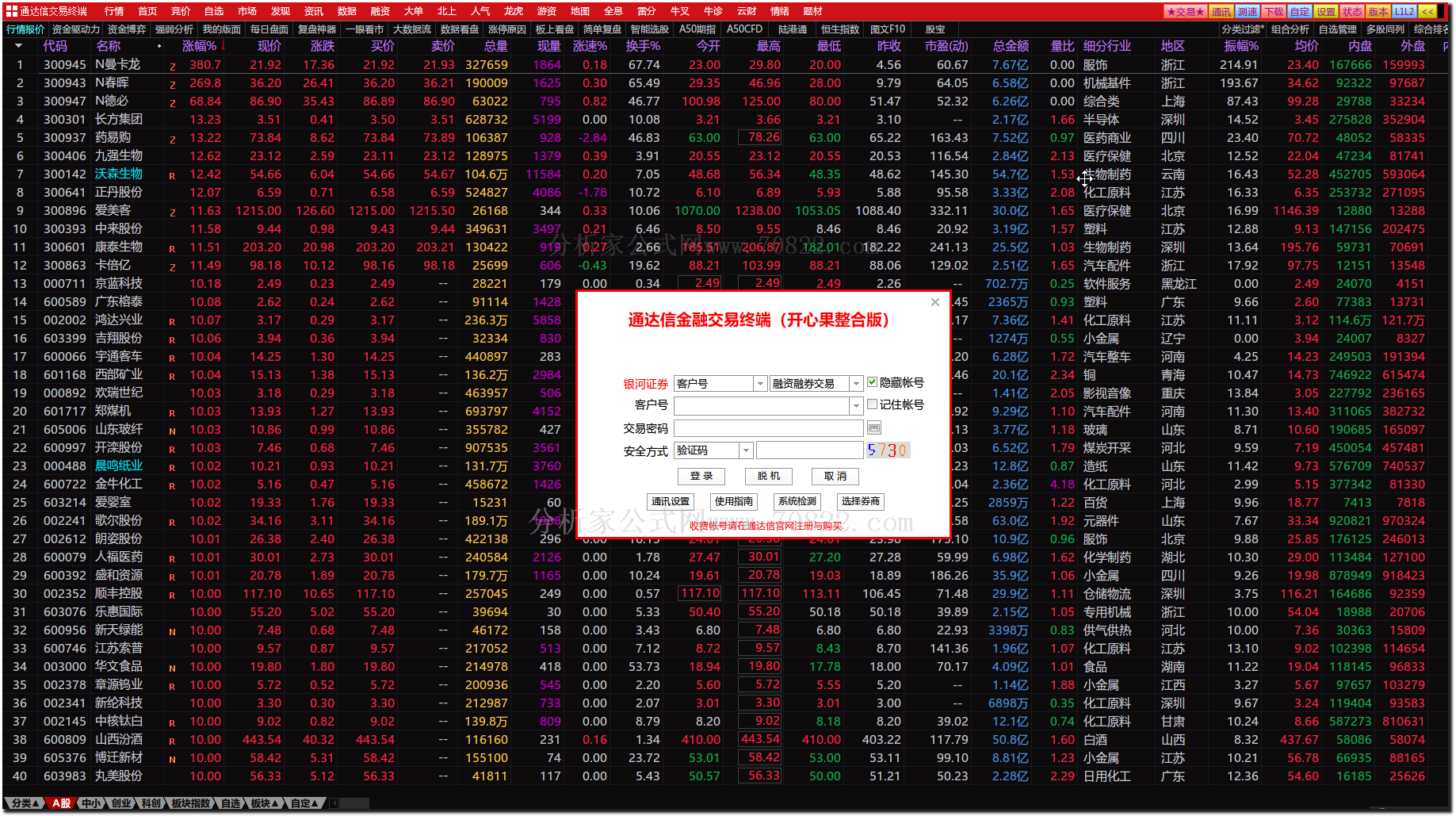The image size is (1456, 816).
Task: Open the 分类过滤* tab
Action: 1243,29
